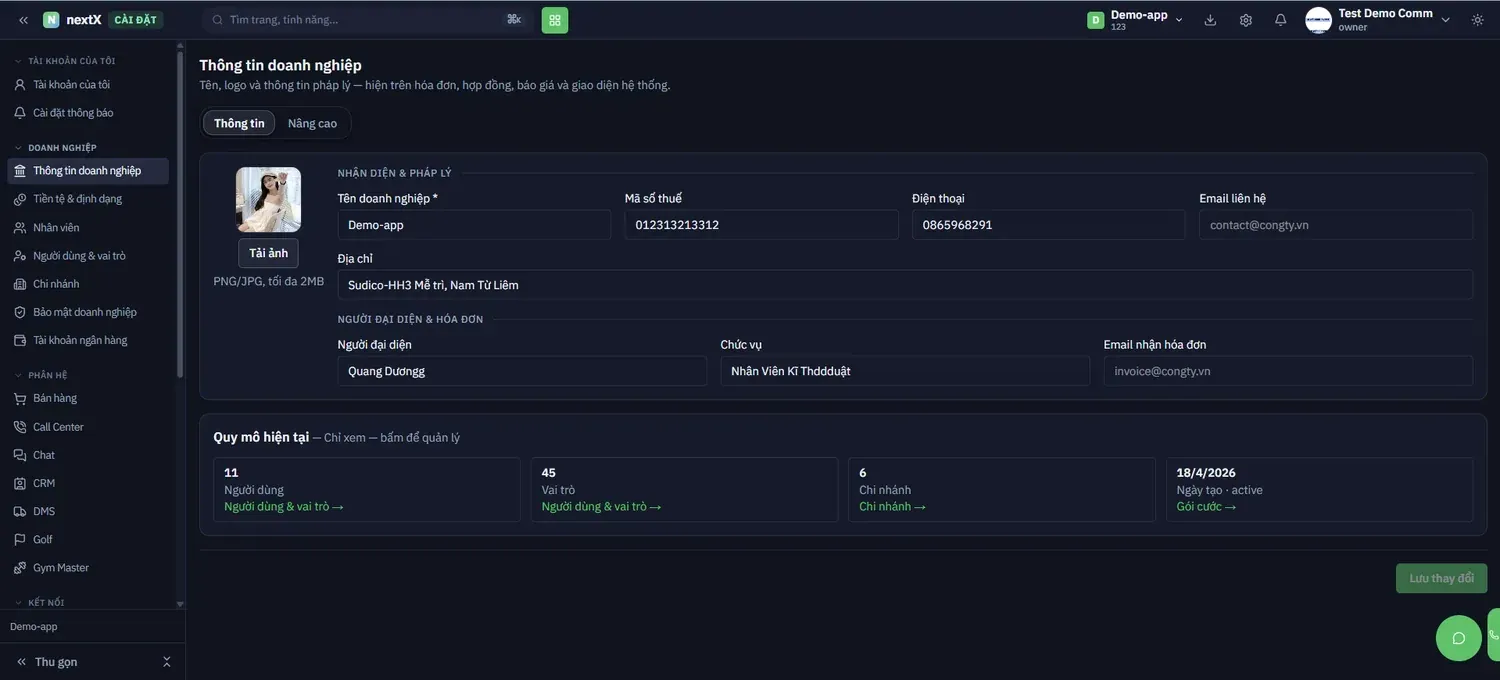Viewport: 1500px width, 680px height.
Task: Click the nextX logo icon
Action: point(51,20)
